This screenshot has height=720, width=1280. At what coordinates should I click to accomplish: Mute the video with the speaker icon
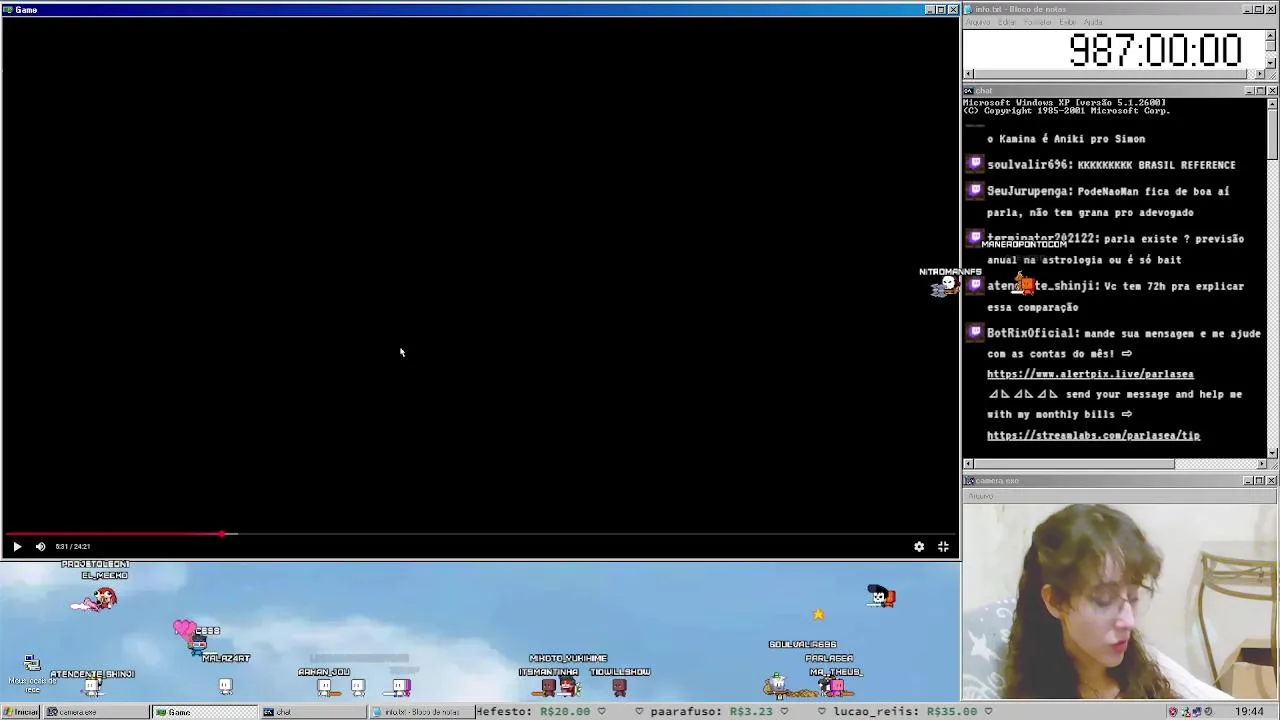[40, 547]
